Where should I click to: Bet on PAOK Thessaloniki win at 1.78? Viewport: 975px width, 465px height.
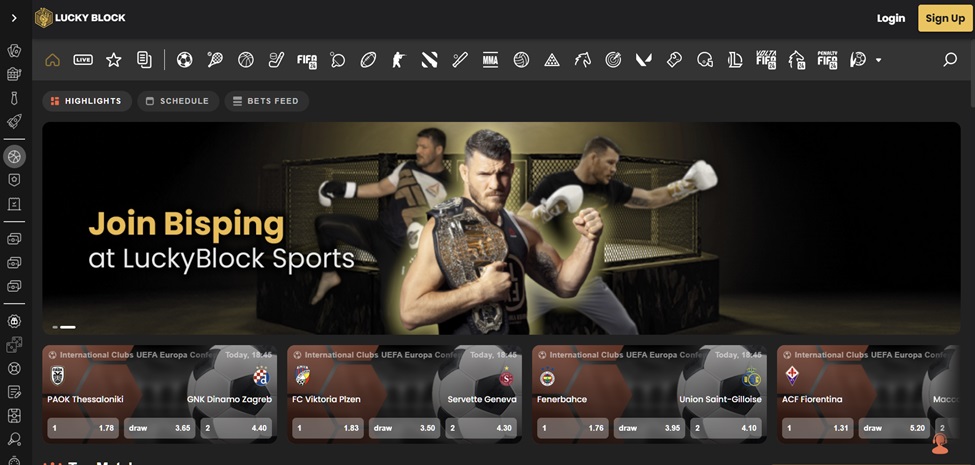(x=82, y=427)
